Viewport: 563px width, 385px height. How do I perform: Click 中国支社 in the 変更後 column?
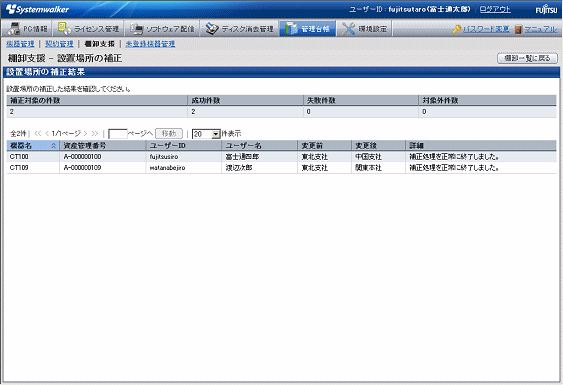pyautogui.click(x=368, y=157)
